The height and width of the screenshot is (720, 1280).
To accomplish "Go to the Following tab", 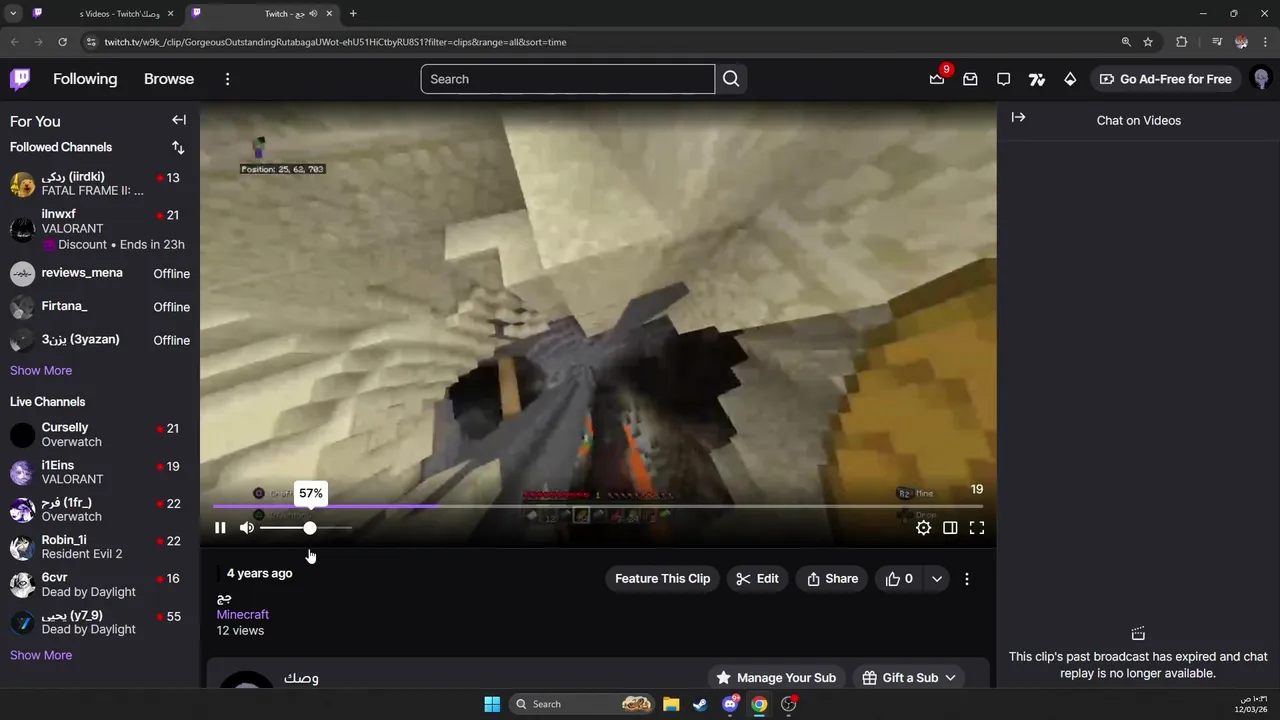I will pyautogui.click(x=85, y=79).
